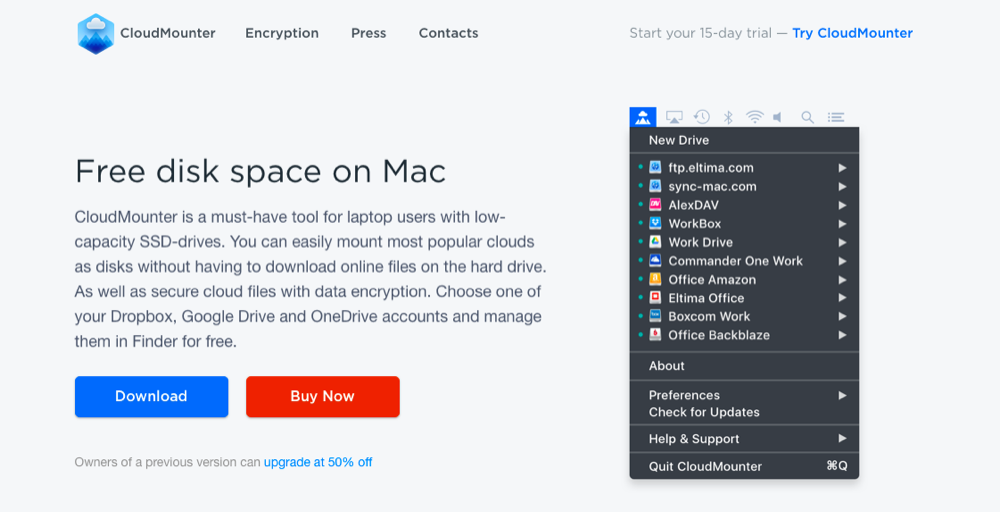Expand the sync-mac.com submenu arrow

click(842, 186)
